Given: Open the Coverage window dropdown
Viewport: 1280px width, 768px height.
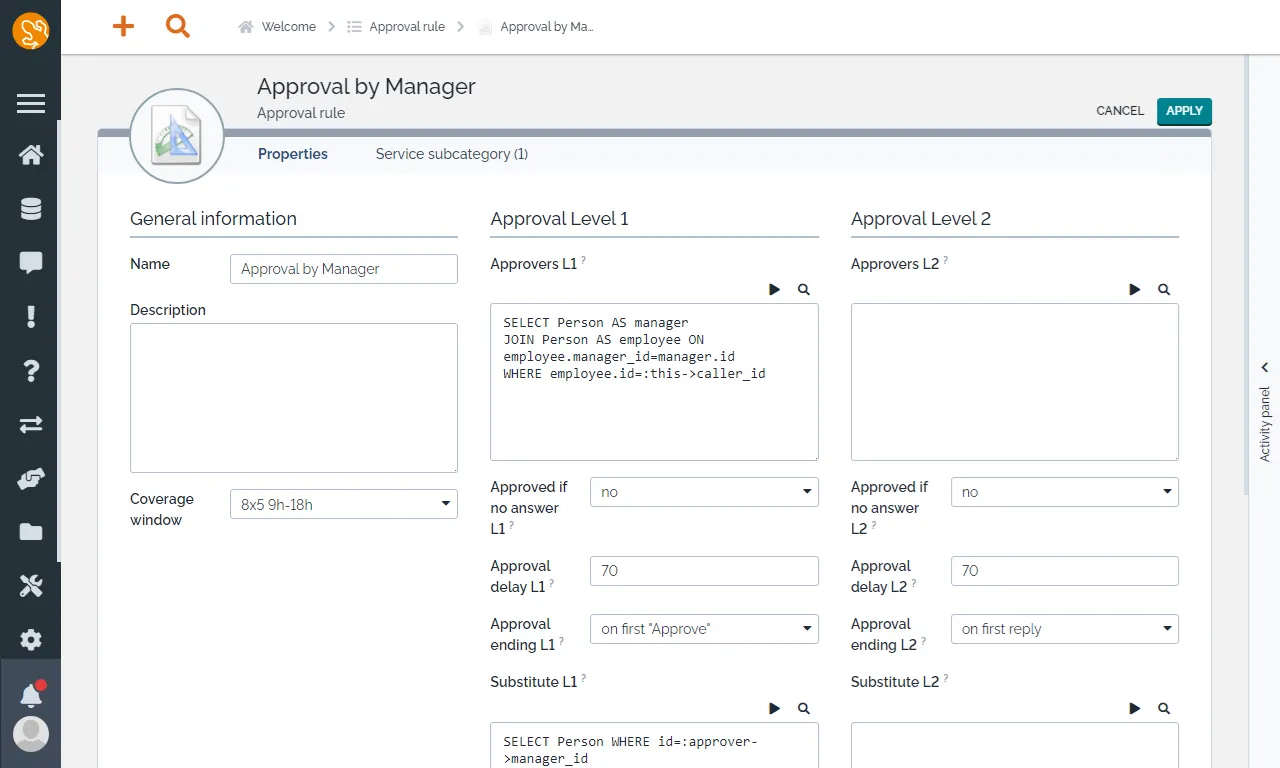Looking at the screenshot, I should click(x=343, y=504).
